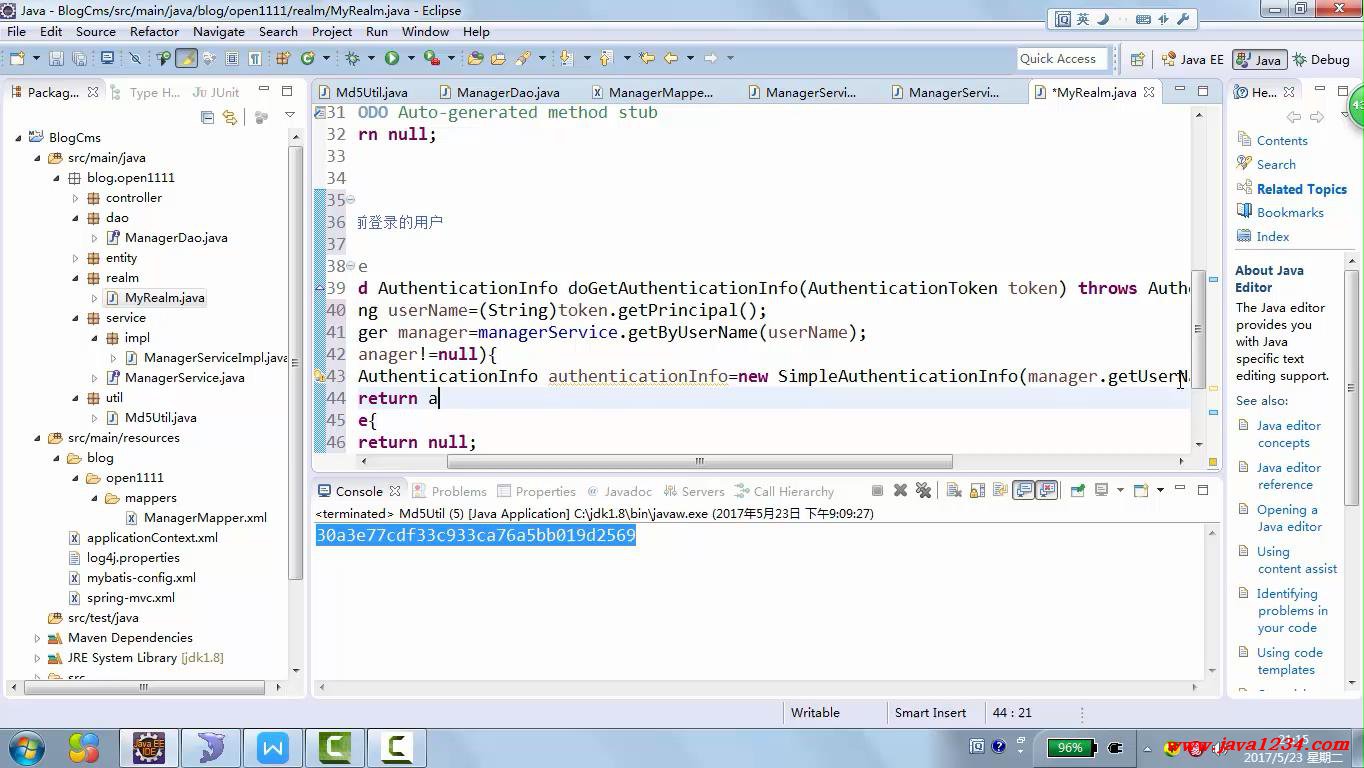Click the New file wizard icon
This screenshot has width=1364, height=768.
click(17, 58)
